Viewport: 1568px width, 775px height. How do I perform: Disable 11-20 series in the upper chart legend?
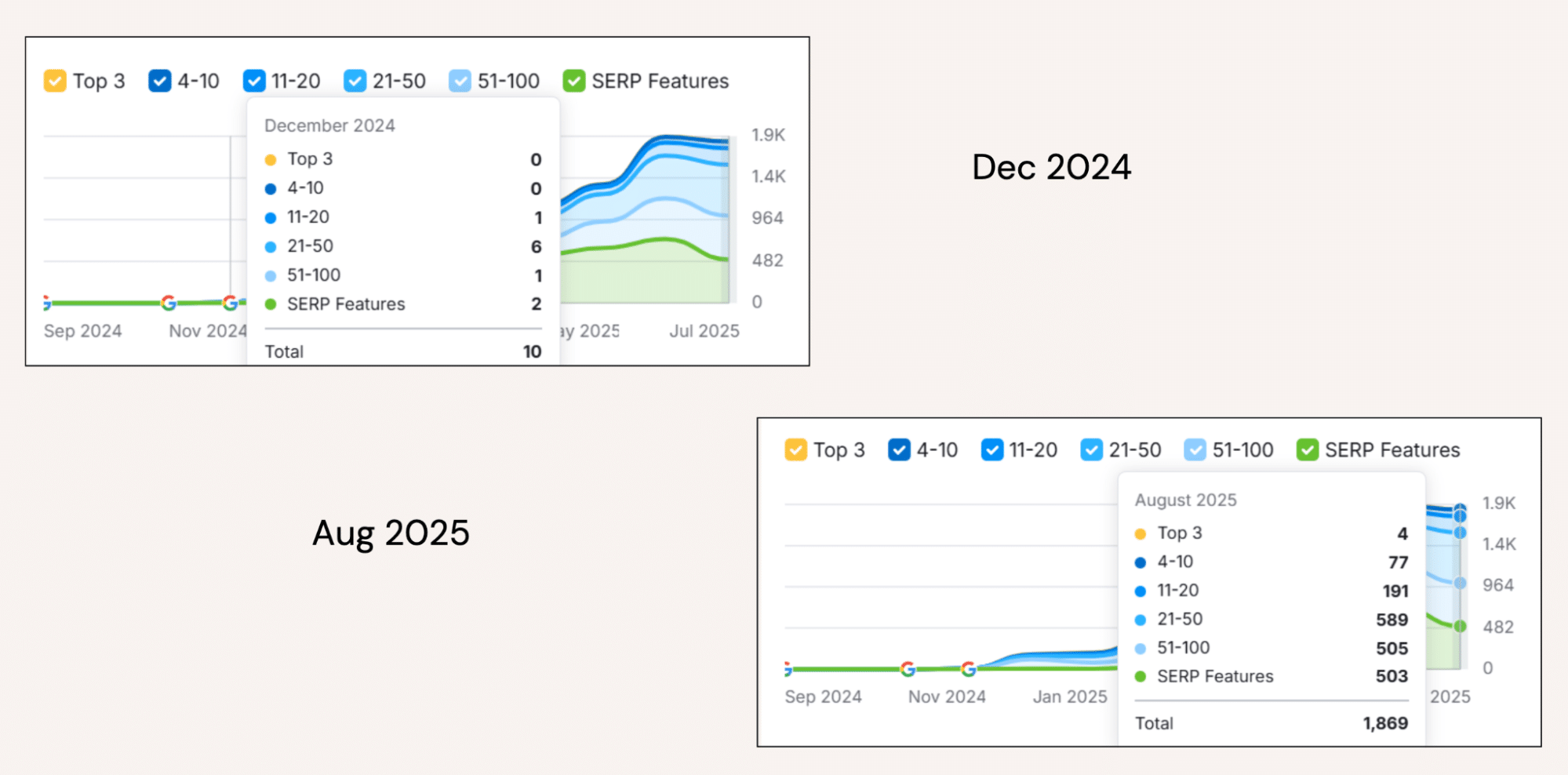pyautogui.click(x=254, y=81)
